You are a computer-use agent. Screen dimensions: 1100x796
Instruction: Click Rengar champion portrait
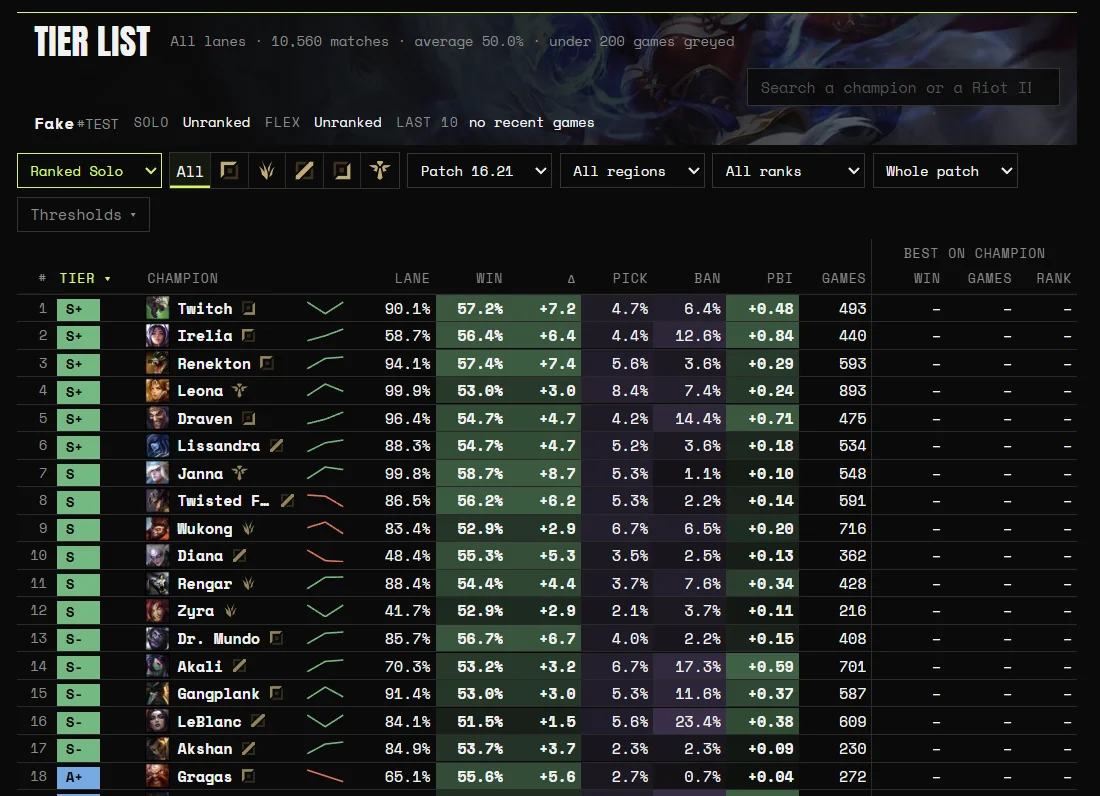pos(157,583)
